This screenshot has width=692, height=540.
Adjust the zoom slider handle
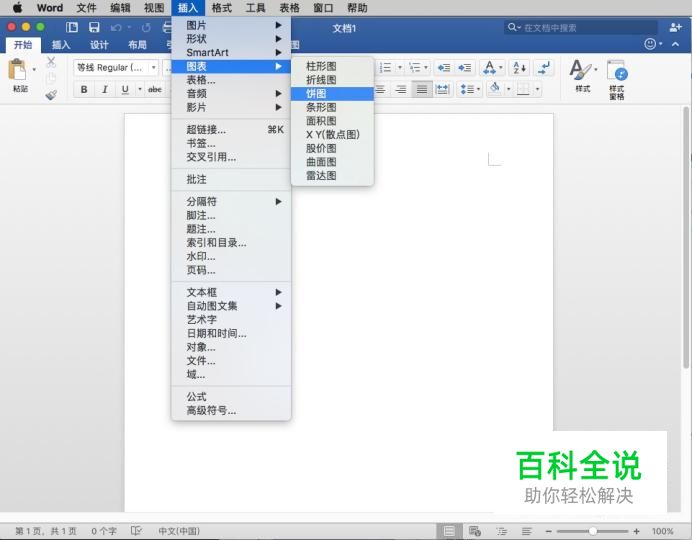click(593, 531)
